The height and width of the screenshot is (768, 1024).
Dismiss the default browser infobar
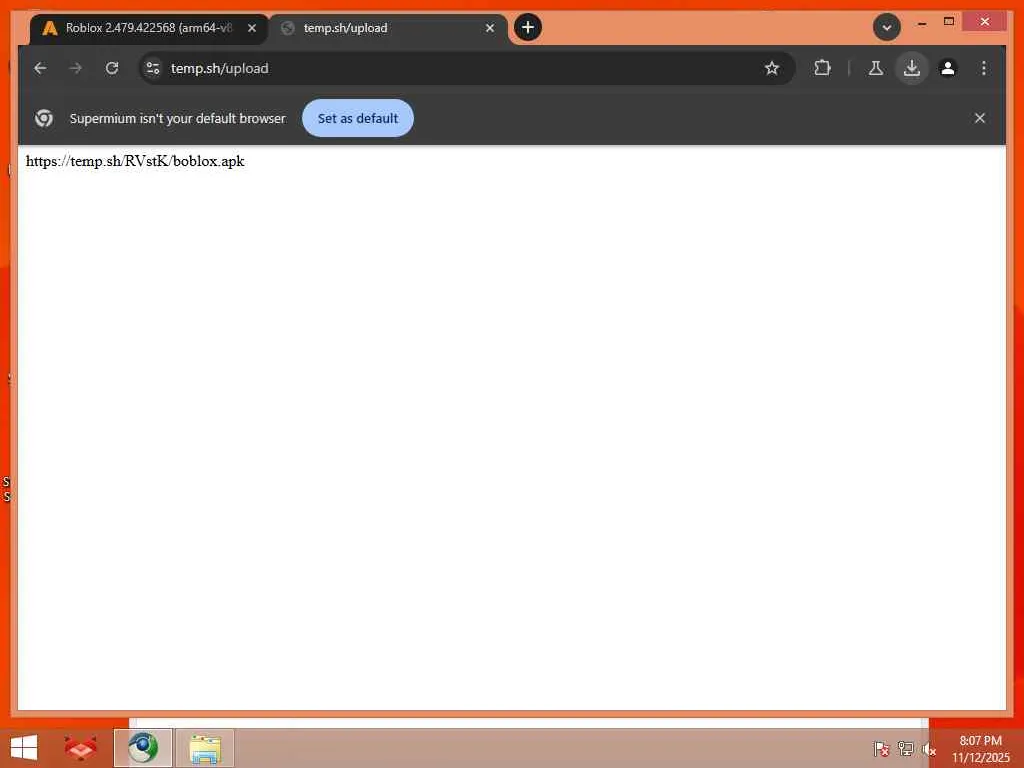[x=980, y=118]
